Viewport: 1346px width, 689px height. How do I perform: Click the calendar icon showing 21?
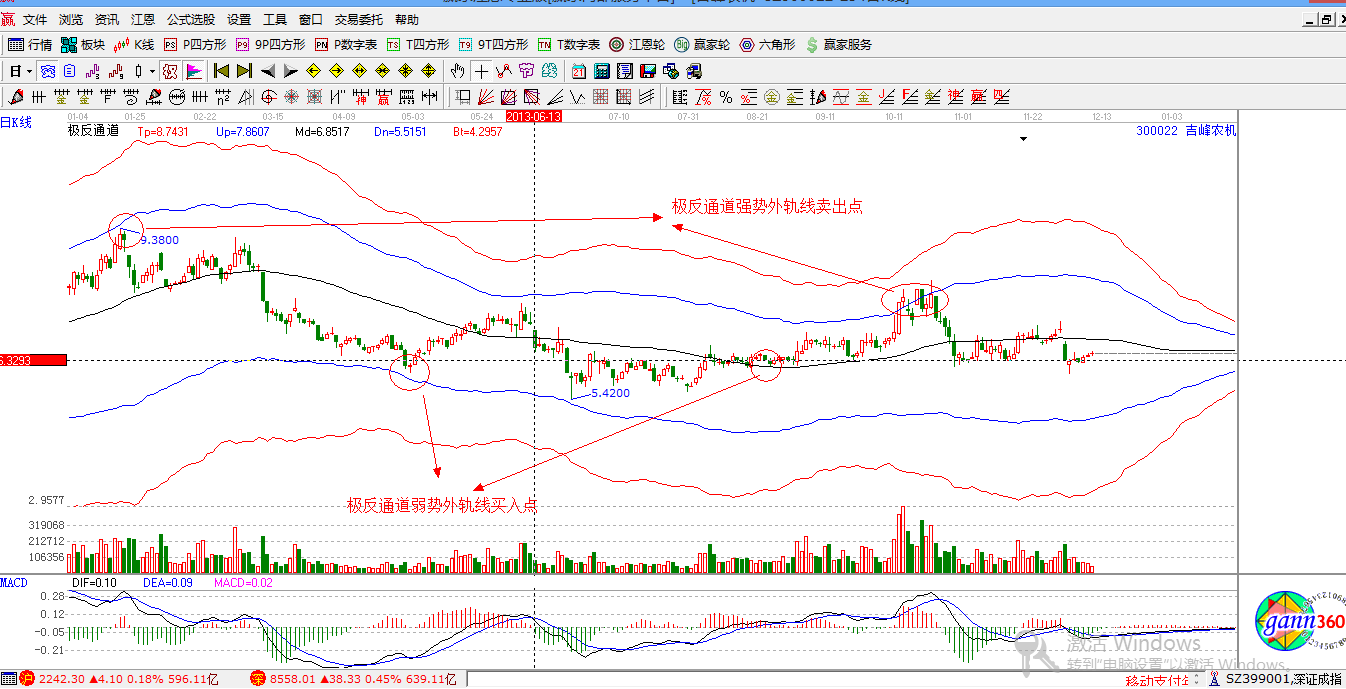point(579,71)
